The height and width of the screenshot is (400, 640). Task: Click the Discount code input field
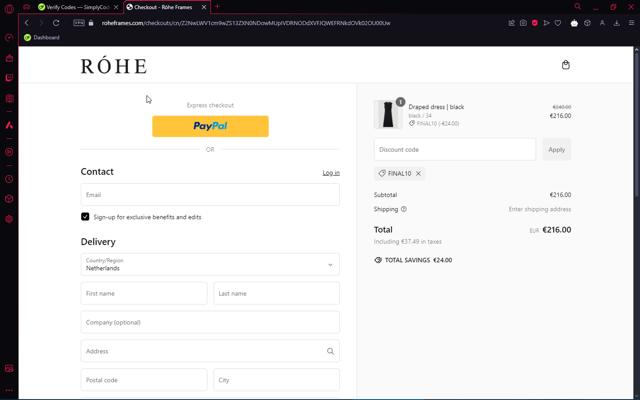tap(455, 149)
